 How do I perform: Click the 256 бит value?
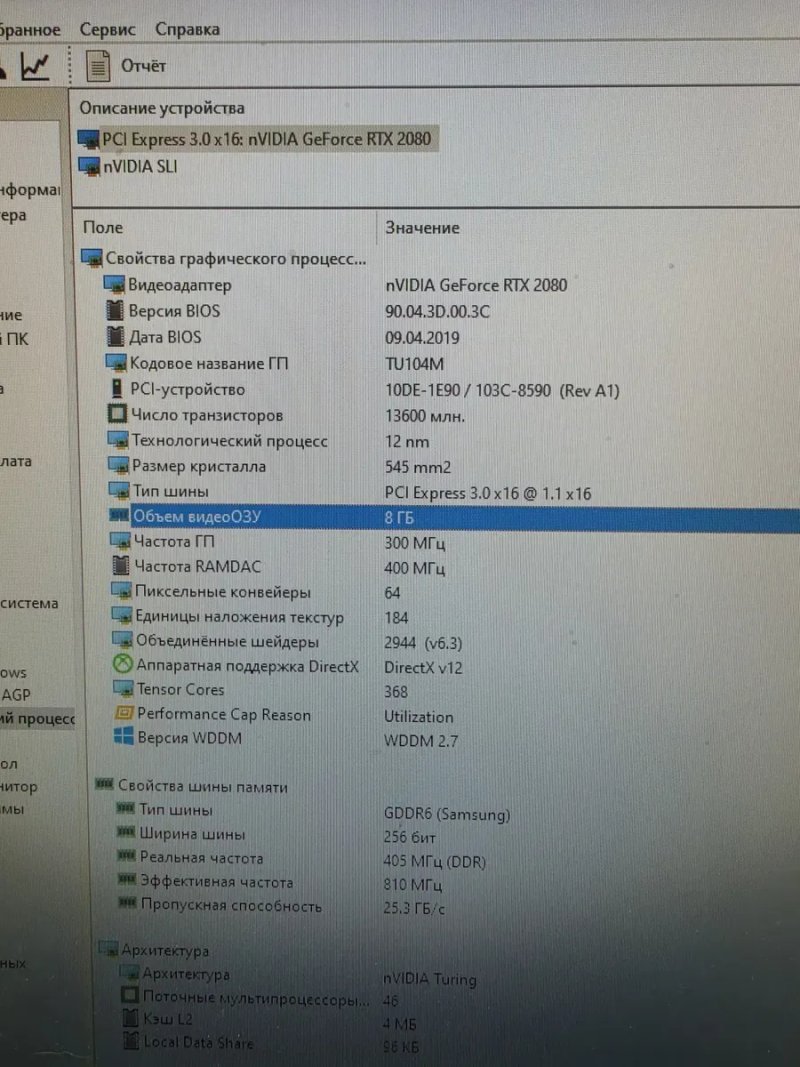pyautogui.click(x=410, y=838)
